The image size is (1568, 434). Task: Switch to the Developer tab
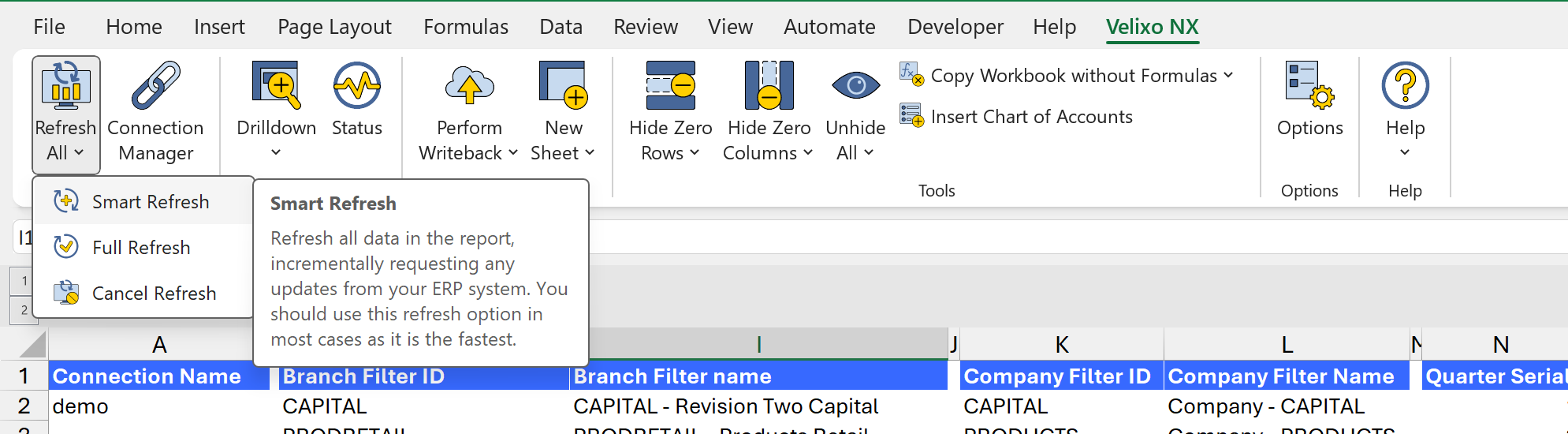point(955,27)
